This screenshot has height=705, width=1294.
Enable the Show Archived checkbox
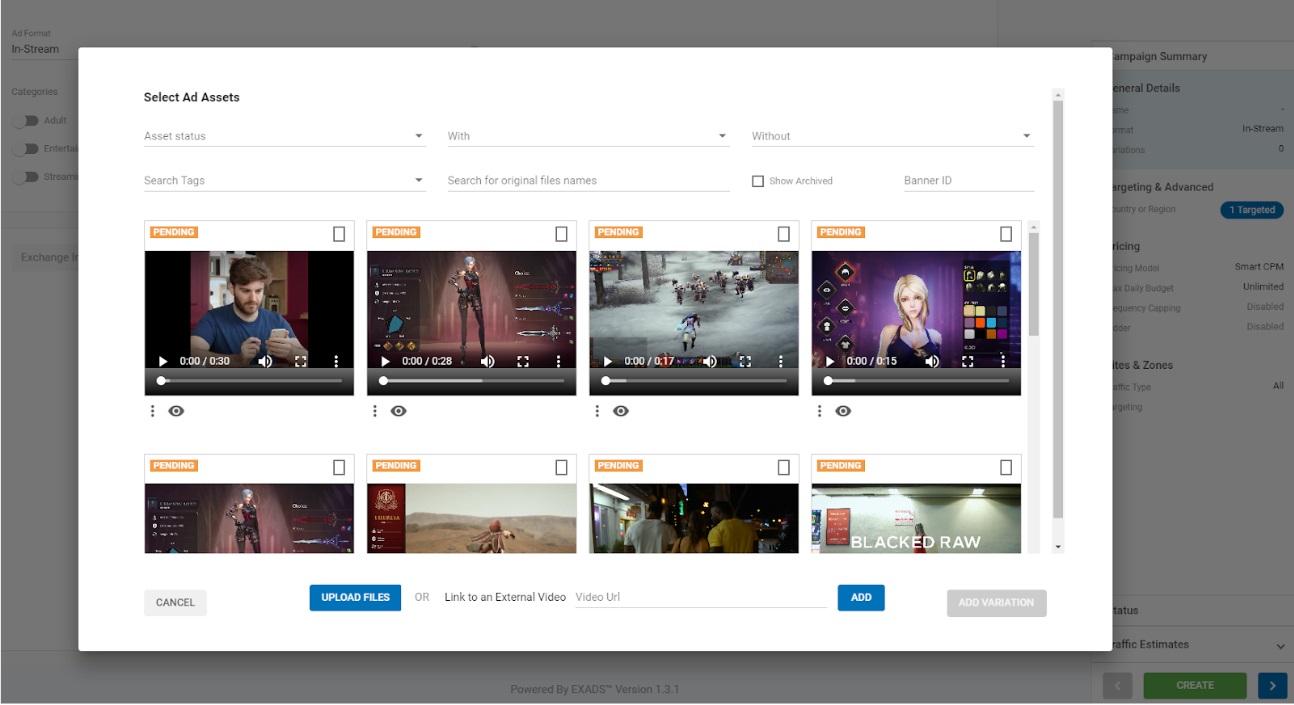(758, 181)
